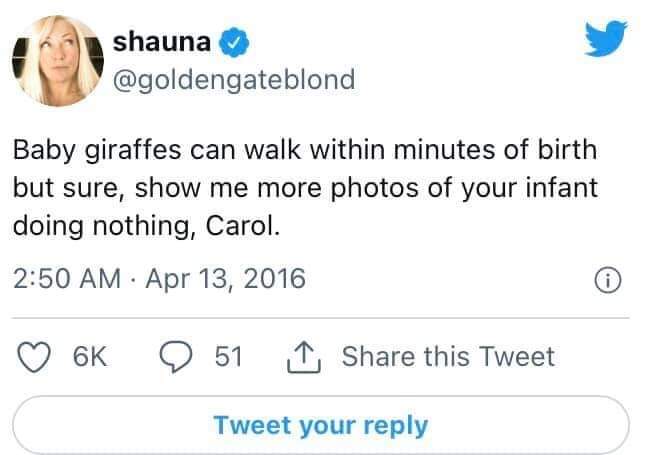The width and height of the screenshot is (649, 455).
Task: Click the share upload arrow icon
Action: (304, 357)
